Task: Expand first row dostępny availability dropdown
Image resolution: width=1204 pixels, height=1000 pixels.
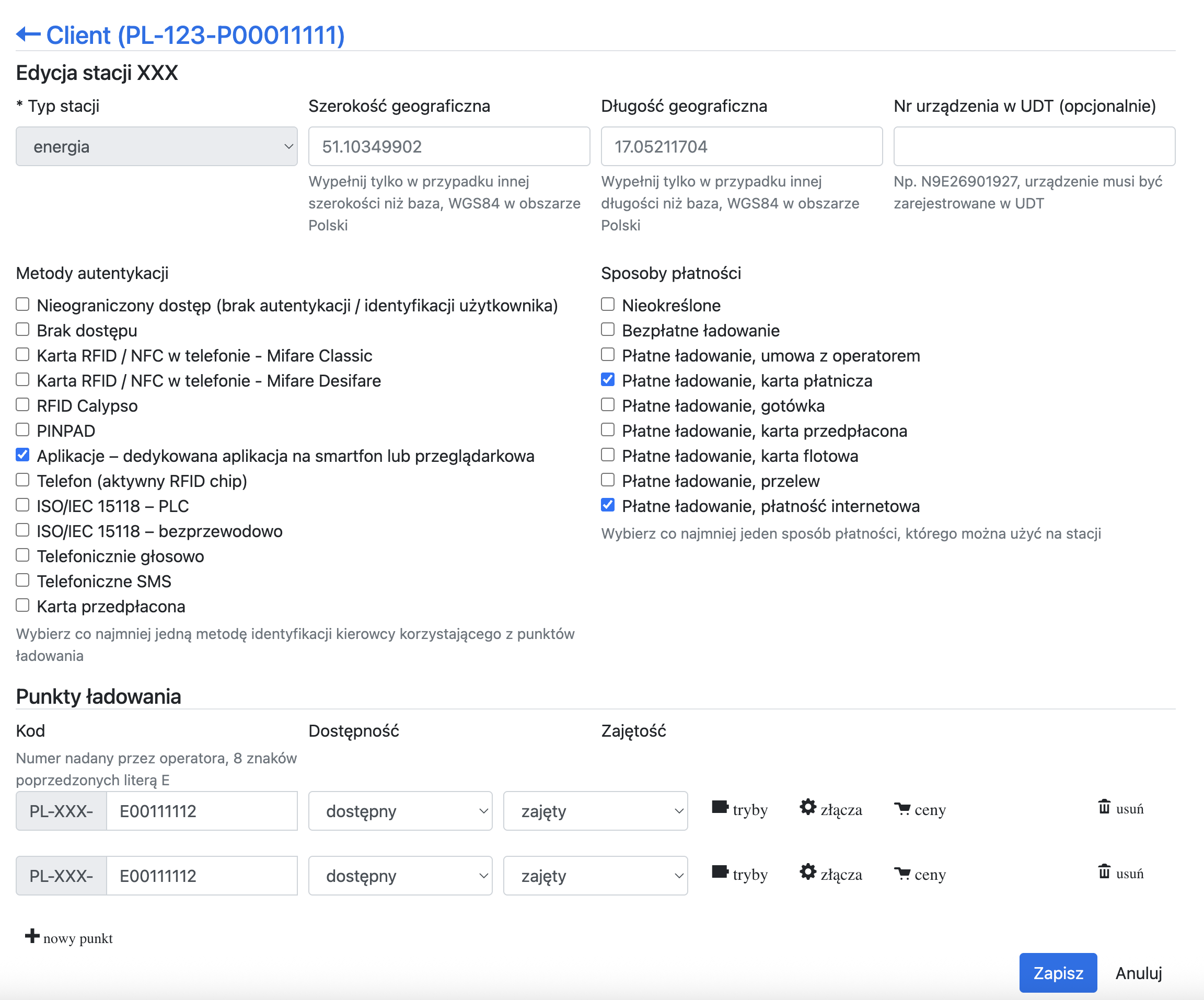Action: [x=400, y=811]
